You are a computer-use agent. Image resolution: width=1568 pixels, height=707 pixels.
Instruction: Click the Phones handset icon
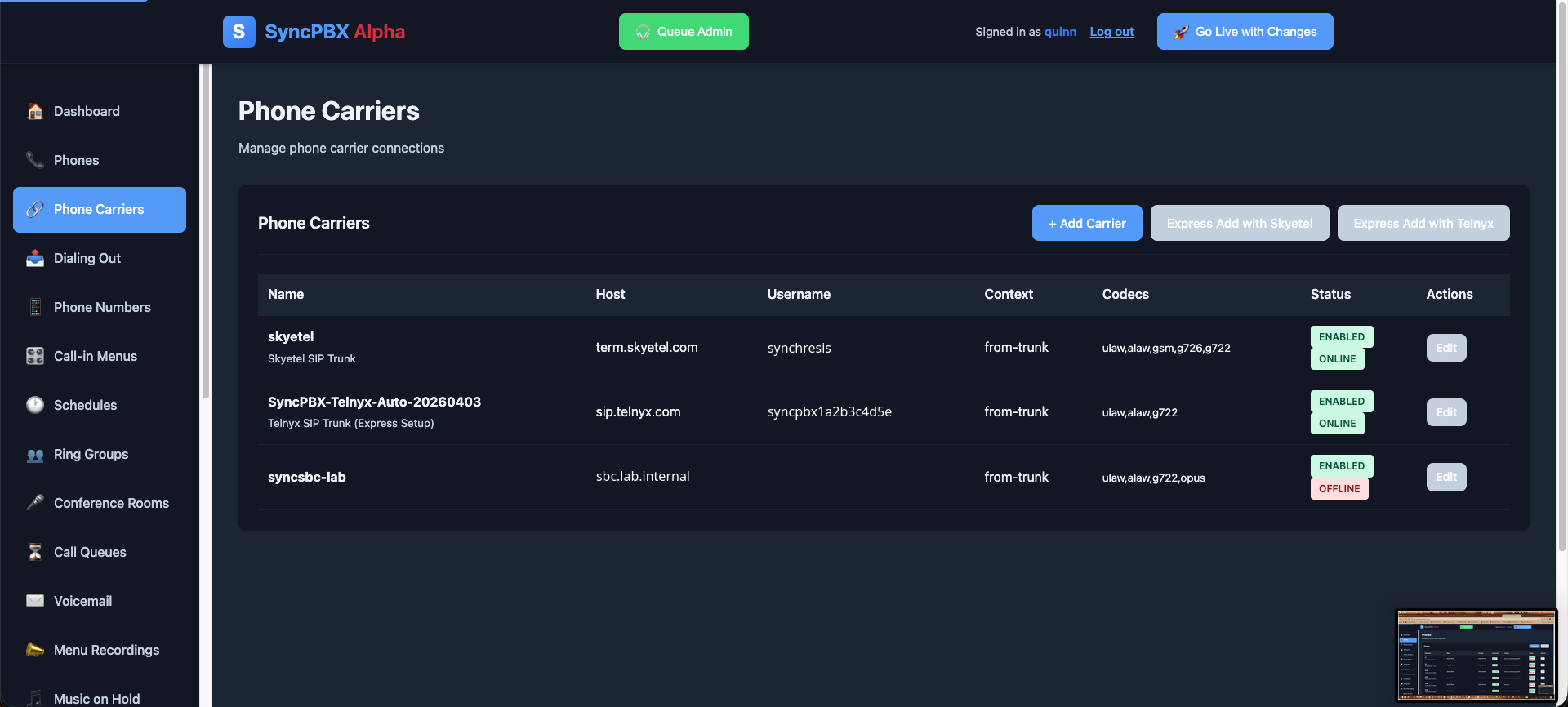[35, 160]
